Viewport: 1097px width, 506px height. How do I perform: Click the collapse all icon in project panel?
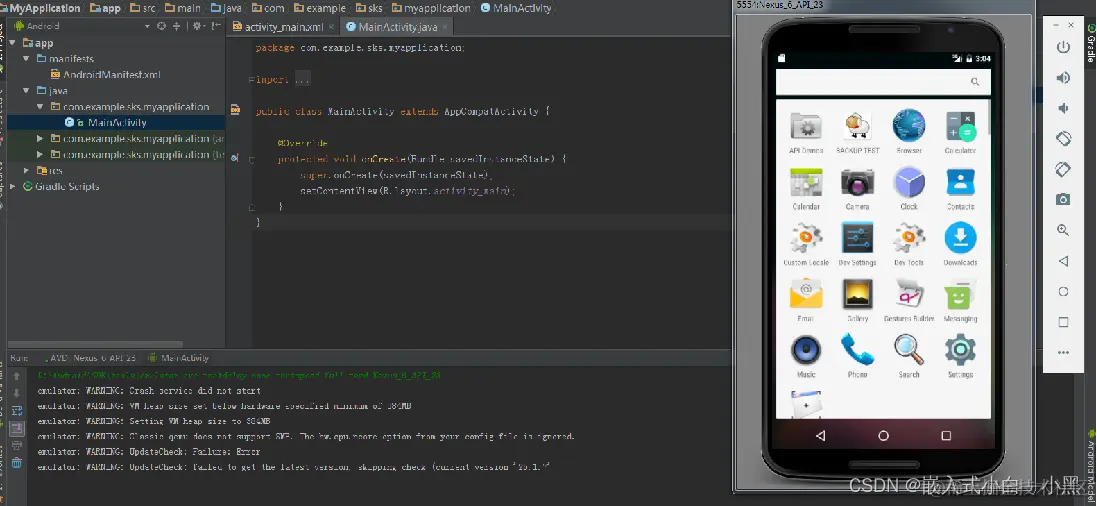pyautogui.click(x=176, y=26)
